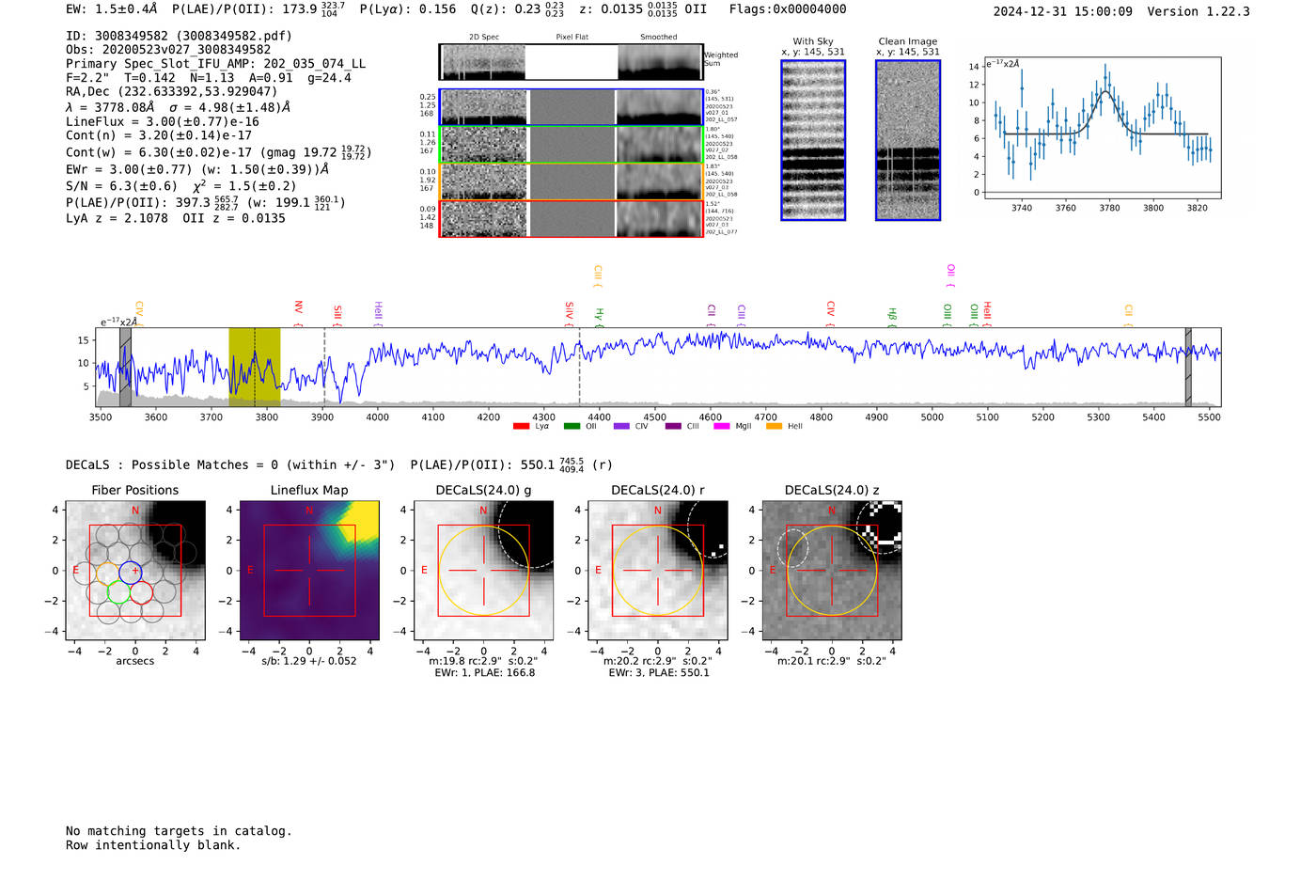This screenshot has width=1316, height=896.
Task: Select the red-bordered 2D spectrum row
Action: click(x=572, y=218)
